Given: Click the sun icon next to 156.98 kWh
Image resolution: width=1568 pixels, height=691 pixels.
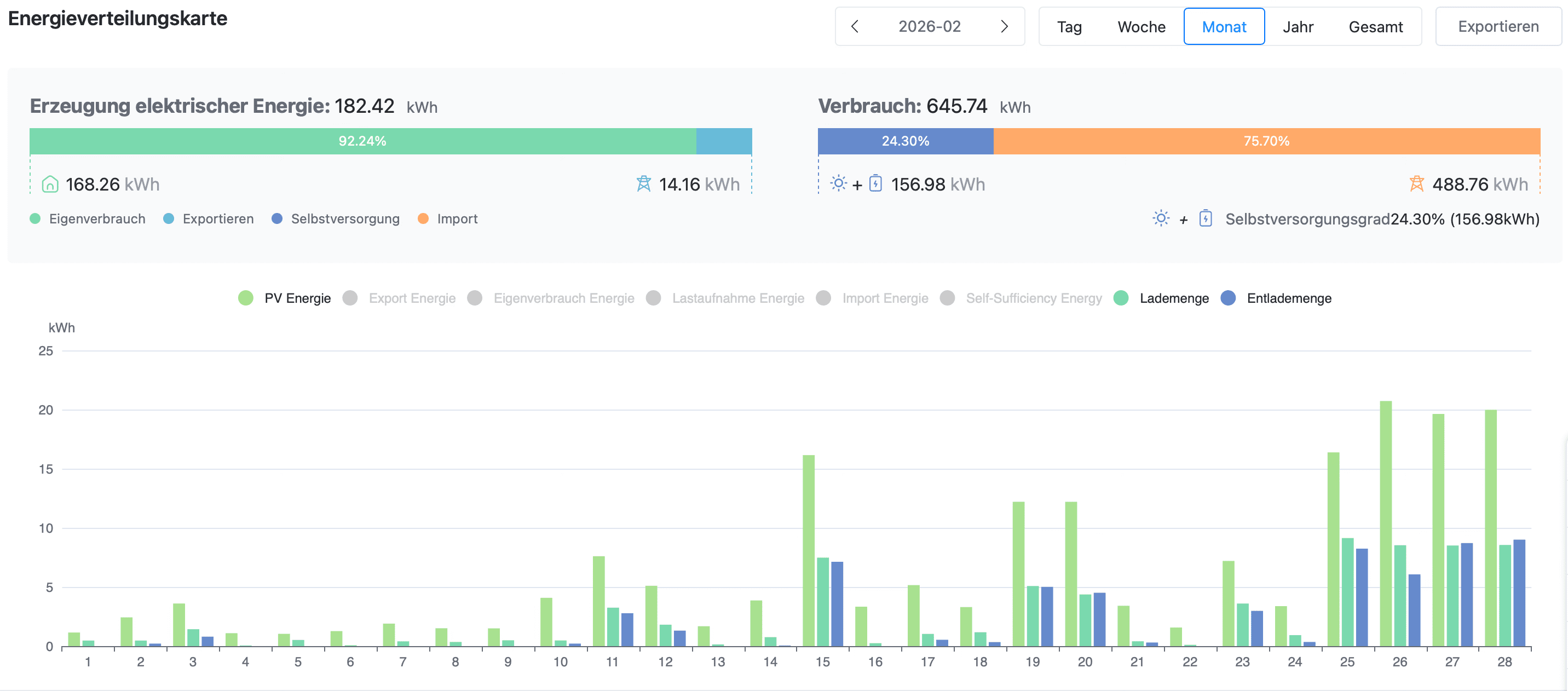Looking at the screenshot, I should (x=838, y=183).
